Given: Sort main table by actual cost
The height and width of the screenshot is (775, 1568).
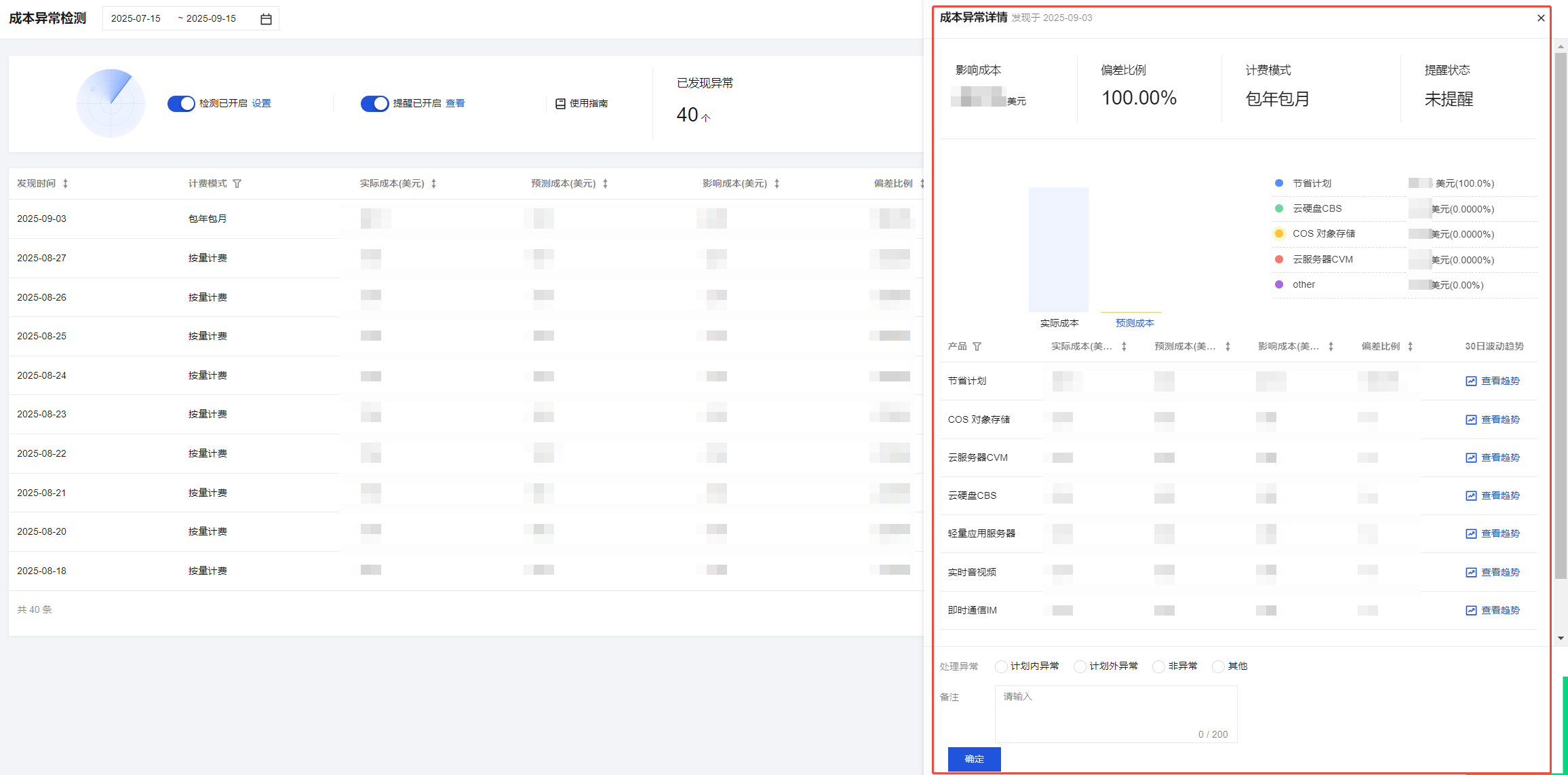Looking at the screenshot, I should 433,184.
